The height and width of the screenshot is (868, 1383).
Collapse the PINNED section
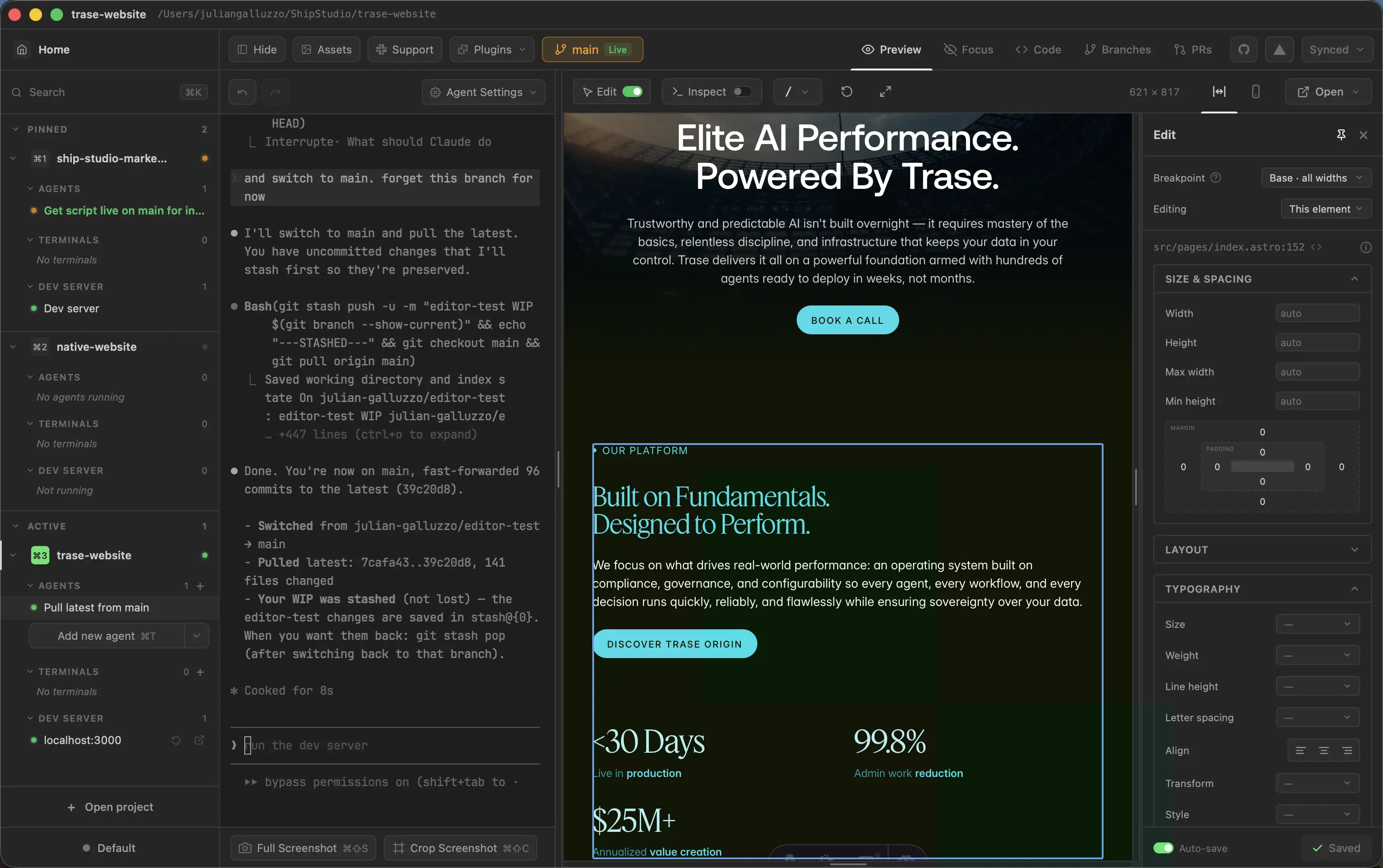[16, 129]
